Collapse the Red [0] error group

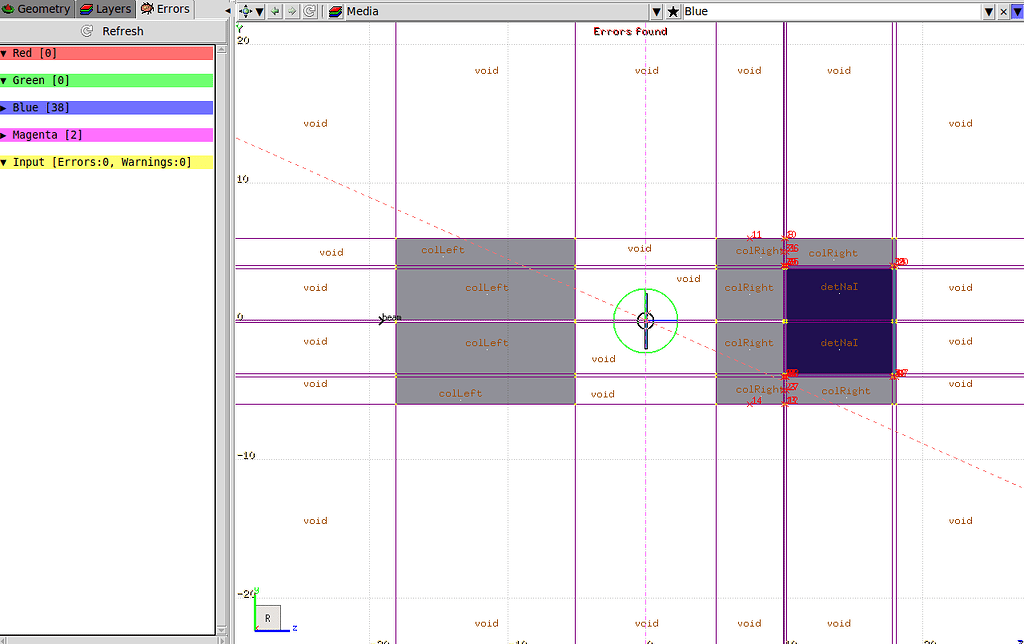(x=6, y=52)
